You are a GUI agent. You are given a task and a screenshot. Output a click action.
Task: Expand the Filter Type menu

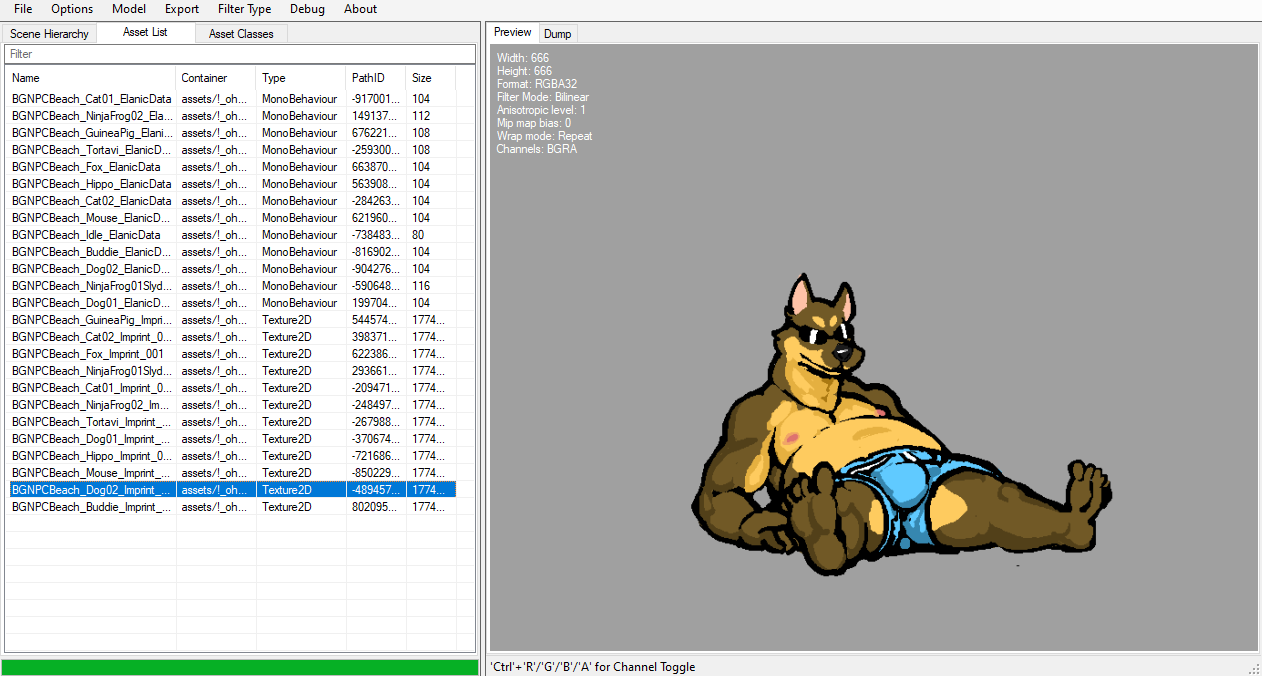point(244,9)
